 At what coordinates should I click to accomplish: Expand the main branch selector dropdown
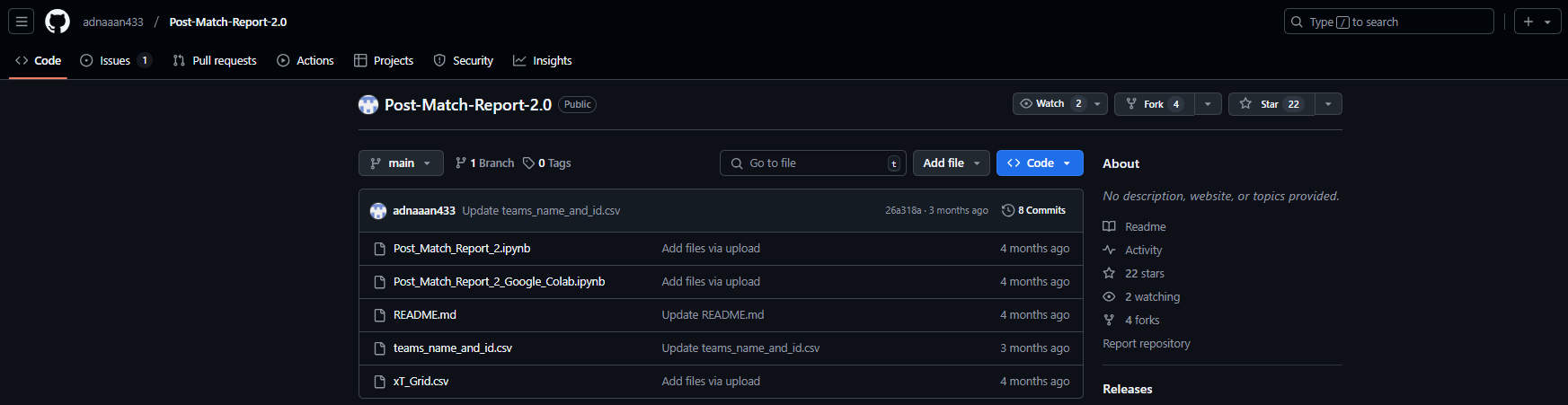(401, 163)
